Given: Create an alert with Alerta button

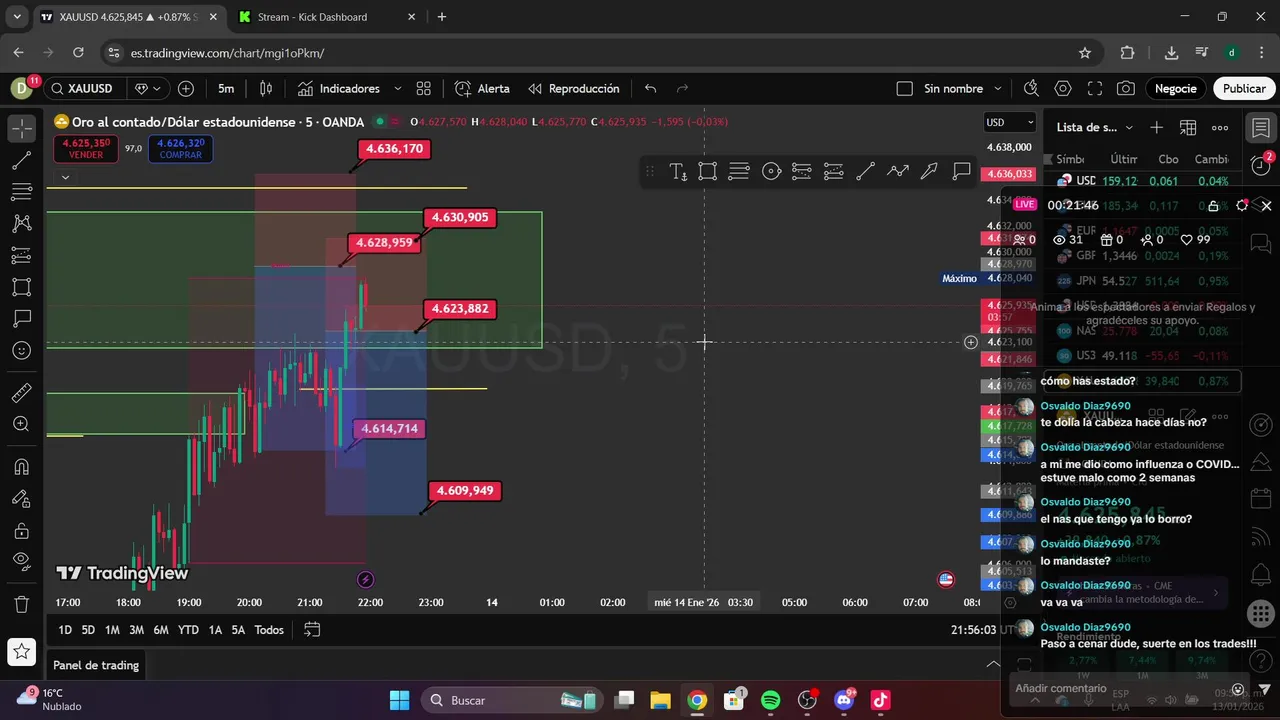Looking at the screenshot, I should click(x=483, y=88).
